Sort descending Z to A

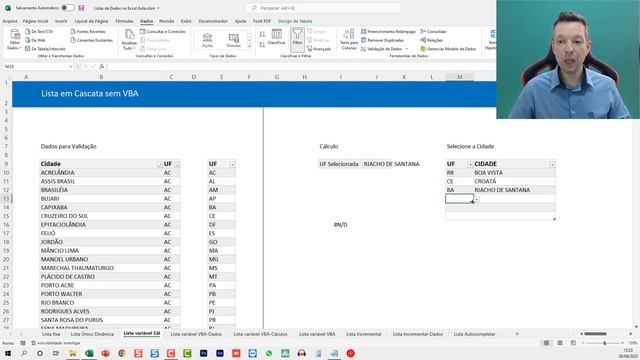262,44
